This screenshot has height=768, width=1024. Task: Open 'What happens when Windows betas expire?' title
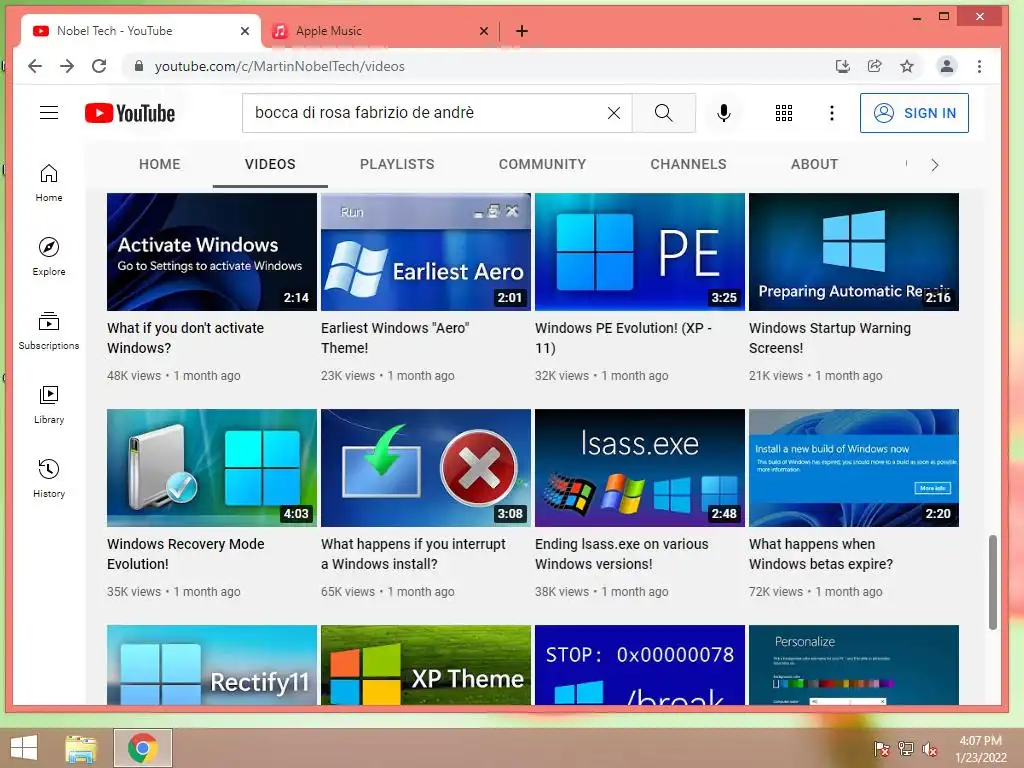click(820, 554)
